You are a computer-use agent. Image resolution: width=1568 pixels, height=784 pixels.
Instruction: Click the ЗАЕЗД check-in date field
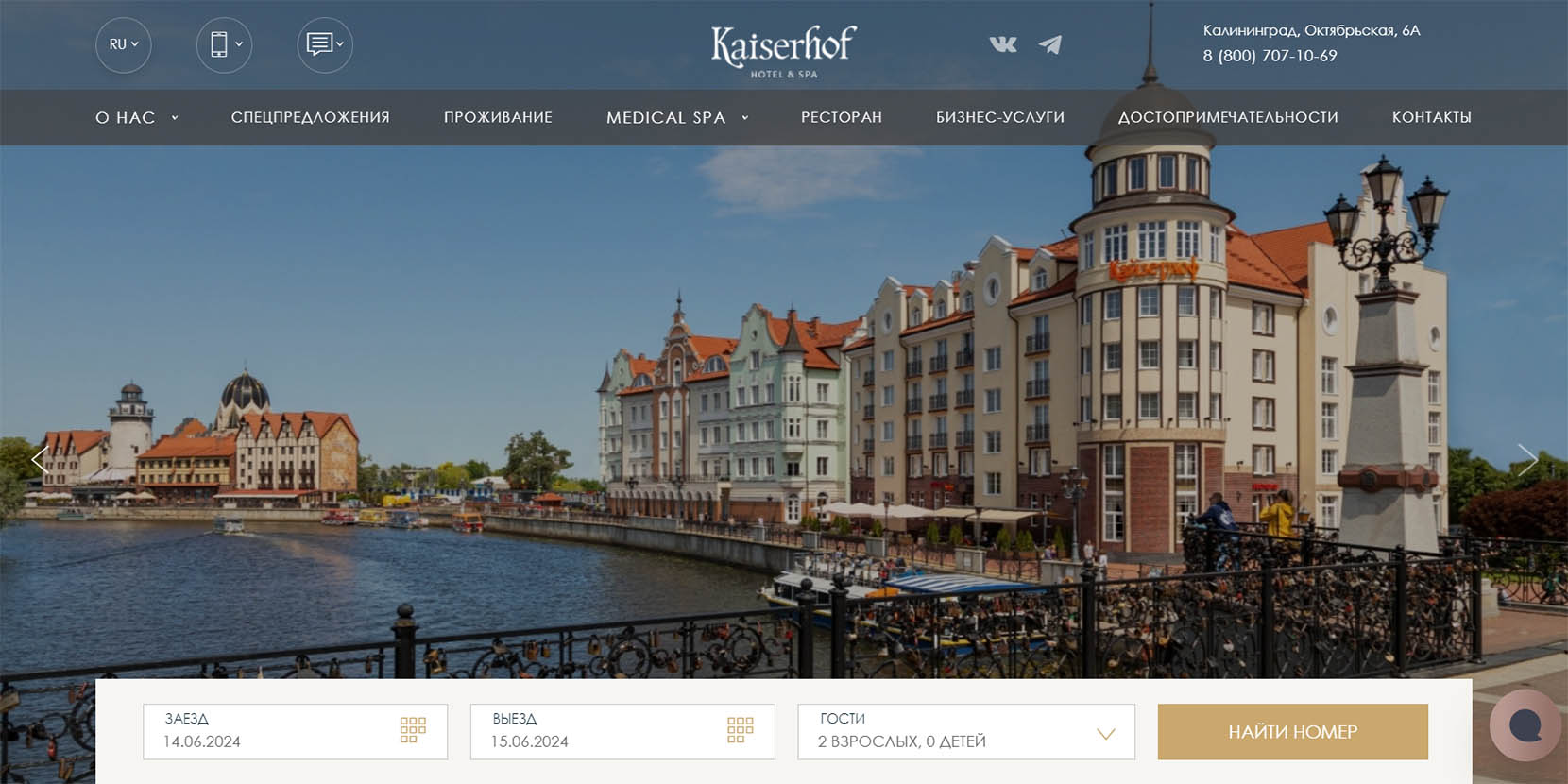coord(274,731)
